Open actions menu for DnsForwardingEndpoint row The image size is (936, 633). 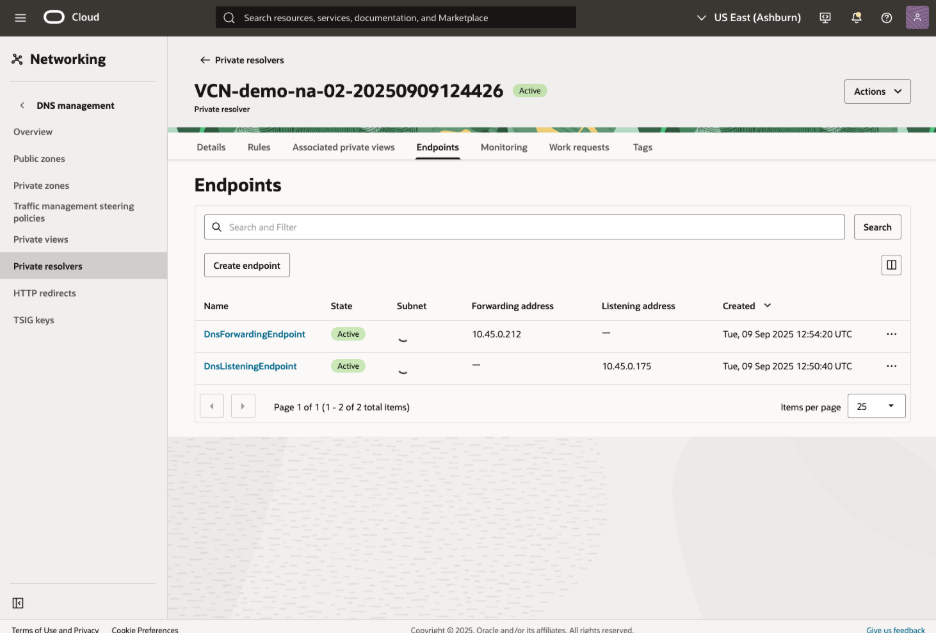click(891, 334)
